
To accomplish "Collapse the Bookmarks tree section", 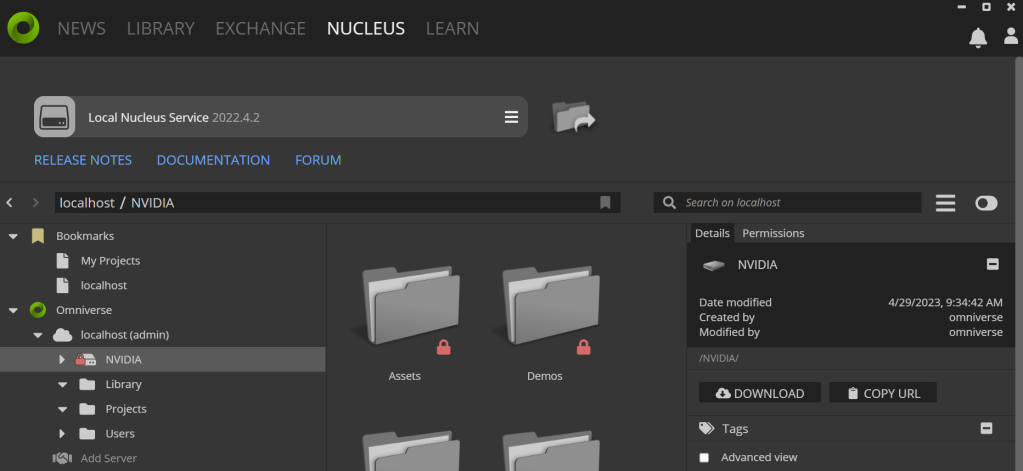I will (x=13, y=236).
